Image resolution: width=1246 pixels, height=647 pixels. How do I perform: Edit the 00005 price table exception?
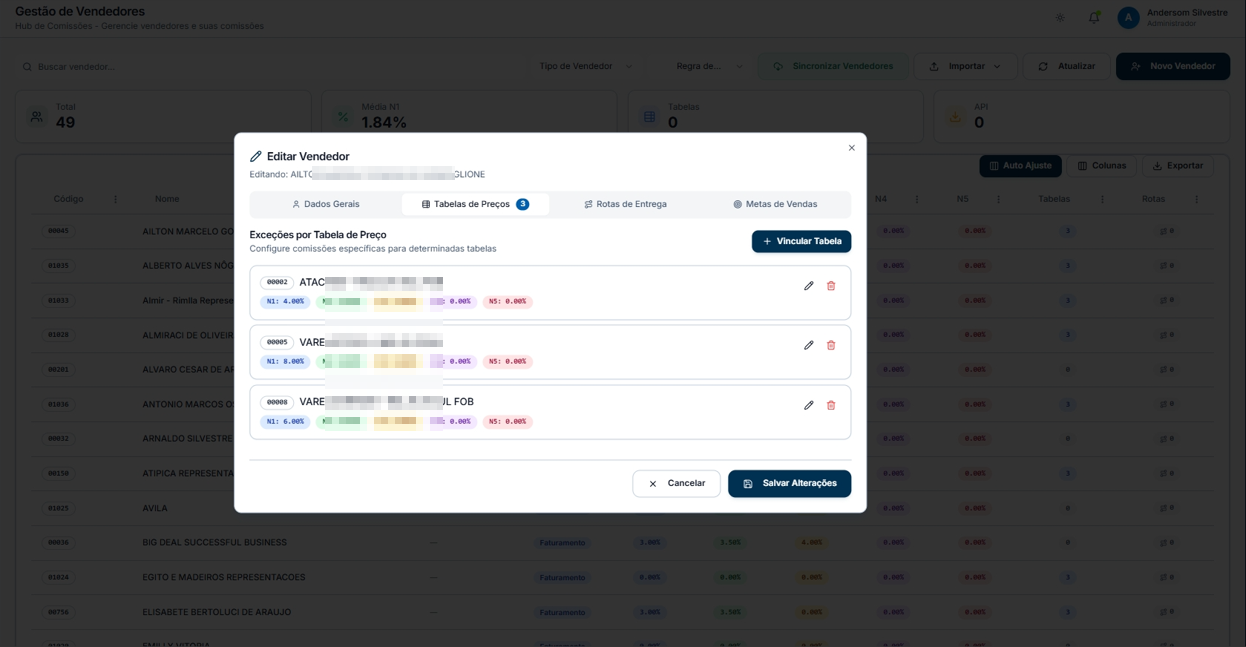coord(808,346)
